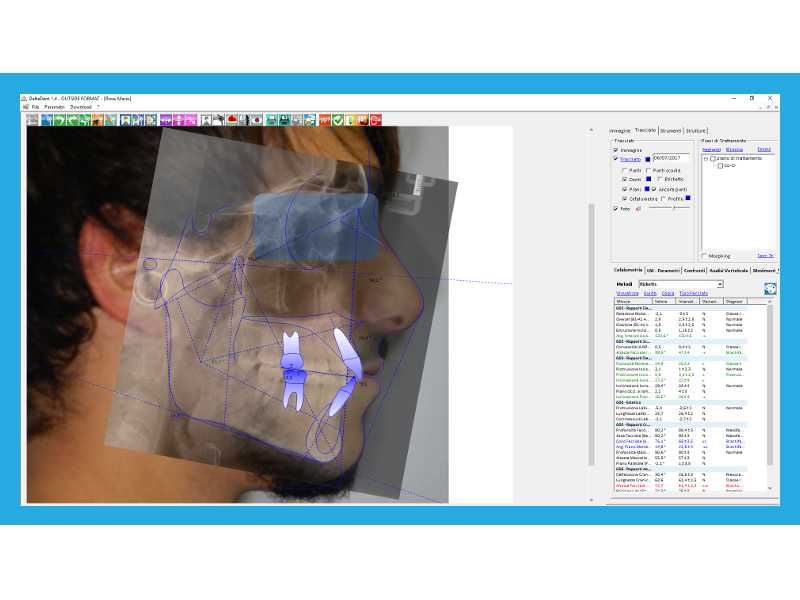Toggle the Tracciato checkbox
This screenshot has width=800, height=600.
pos(616,159)
